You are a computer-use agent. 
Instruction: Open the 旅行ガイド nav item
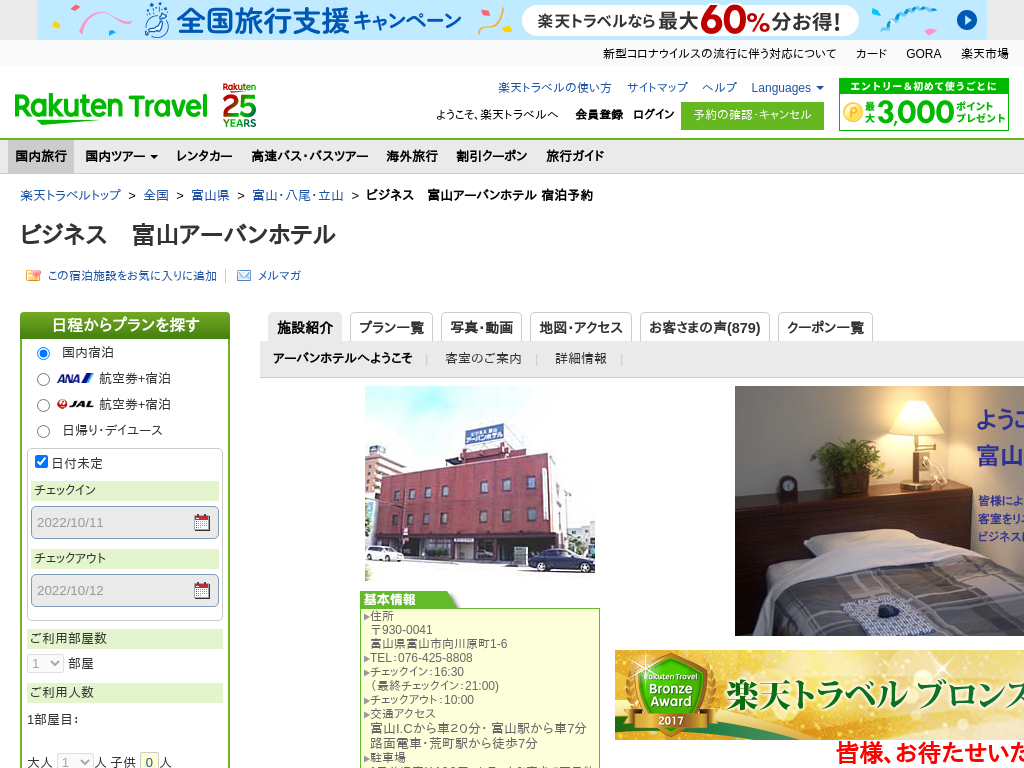[575, 156]
